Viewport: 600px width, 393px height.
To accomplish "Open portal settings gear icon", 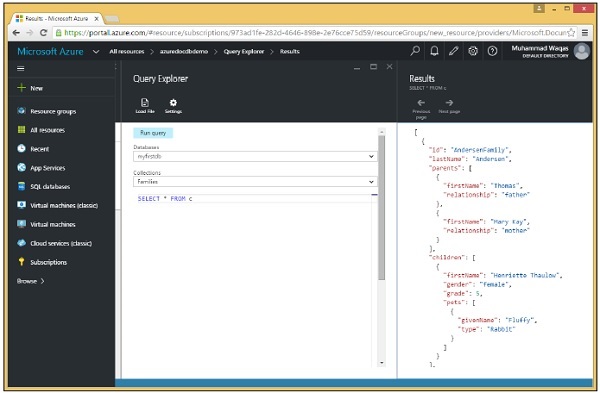I will [x=473, y=51].
